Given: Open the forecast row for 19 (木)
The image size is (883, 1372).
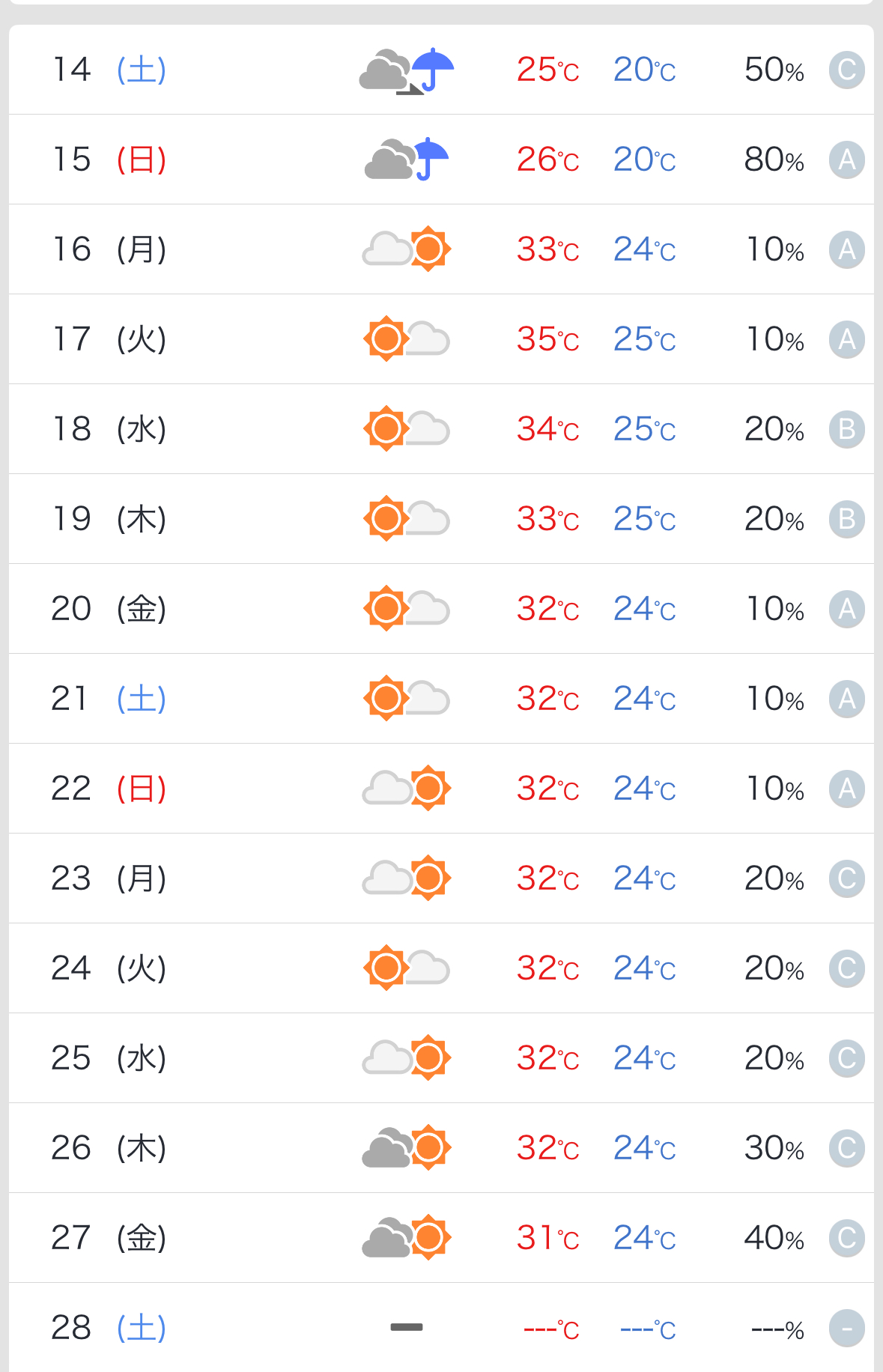Looking at the screenshot, I should (x=441, y=519).
